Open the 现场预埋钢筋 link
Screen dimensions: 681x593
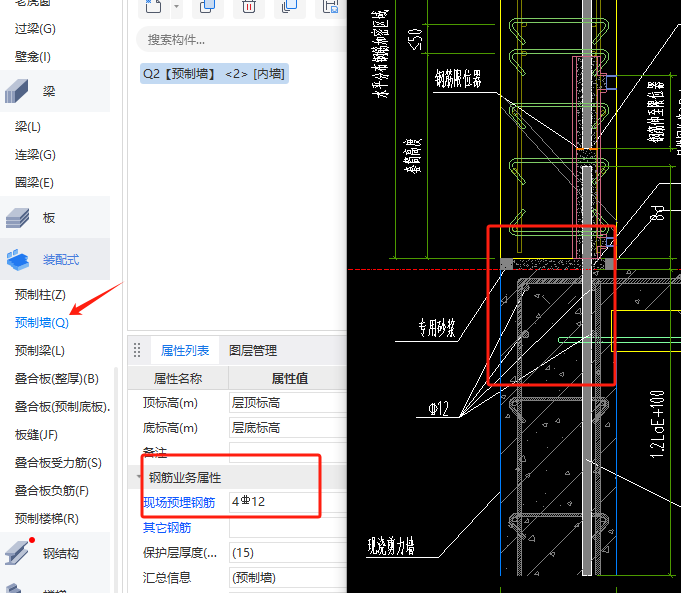(x=179, y=502)
